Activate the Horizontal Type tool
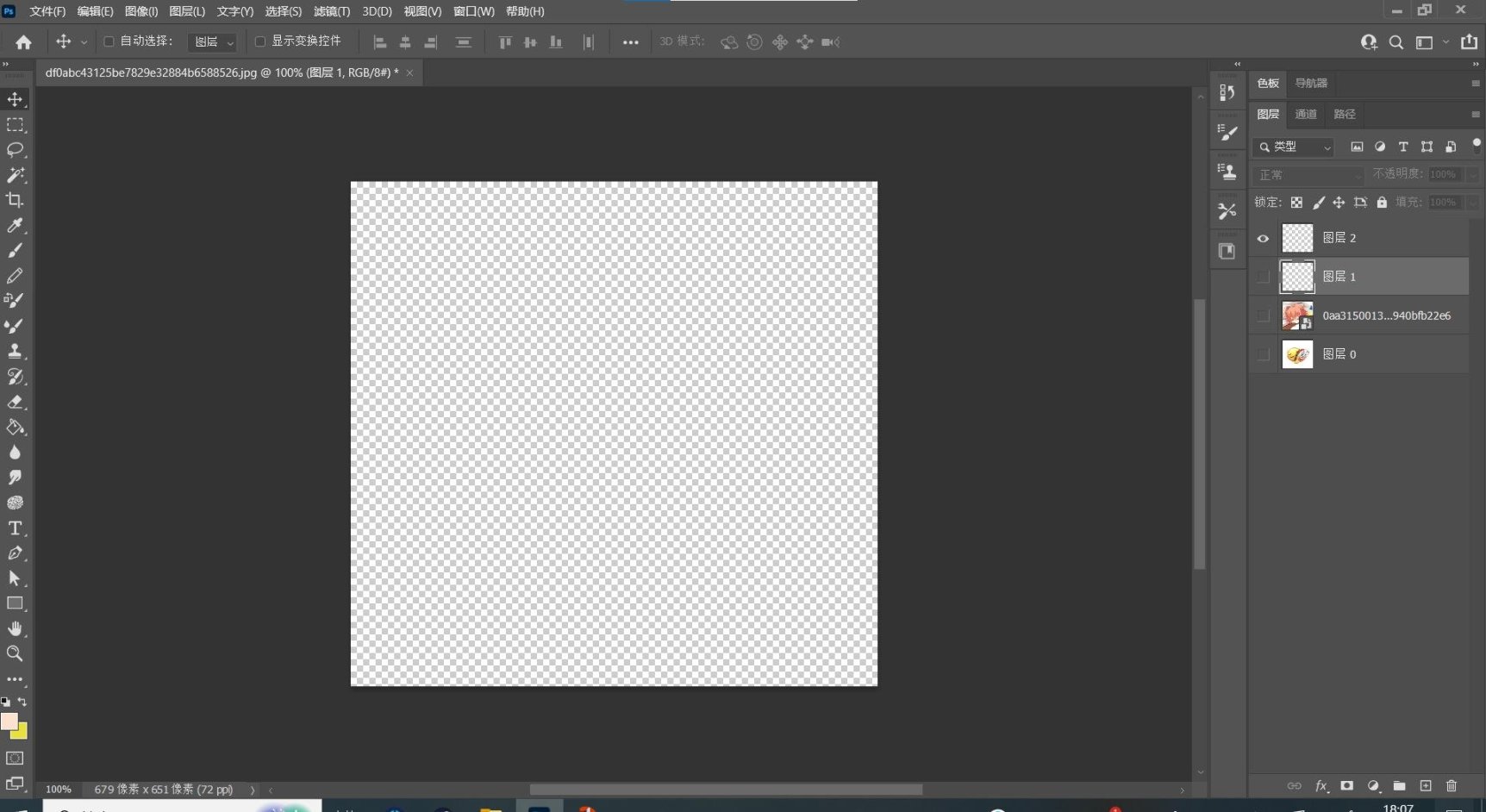This screenshot has height=812, width=1486. tap(16, 528)
